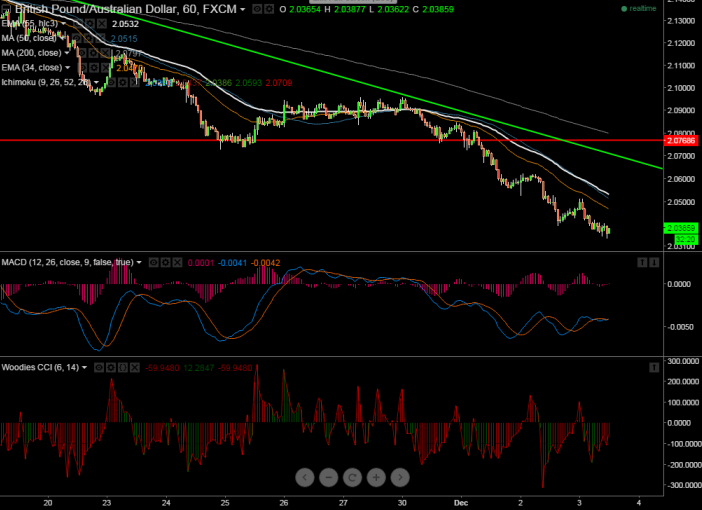702x510 pixels.
Task: Remove the EMA (34, close) indicator
Action: tap(106, 68)
